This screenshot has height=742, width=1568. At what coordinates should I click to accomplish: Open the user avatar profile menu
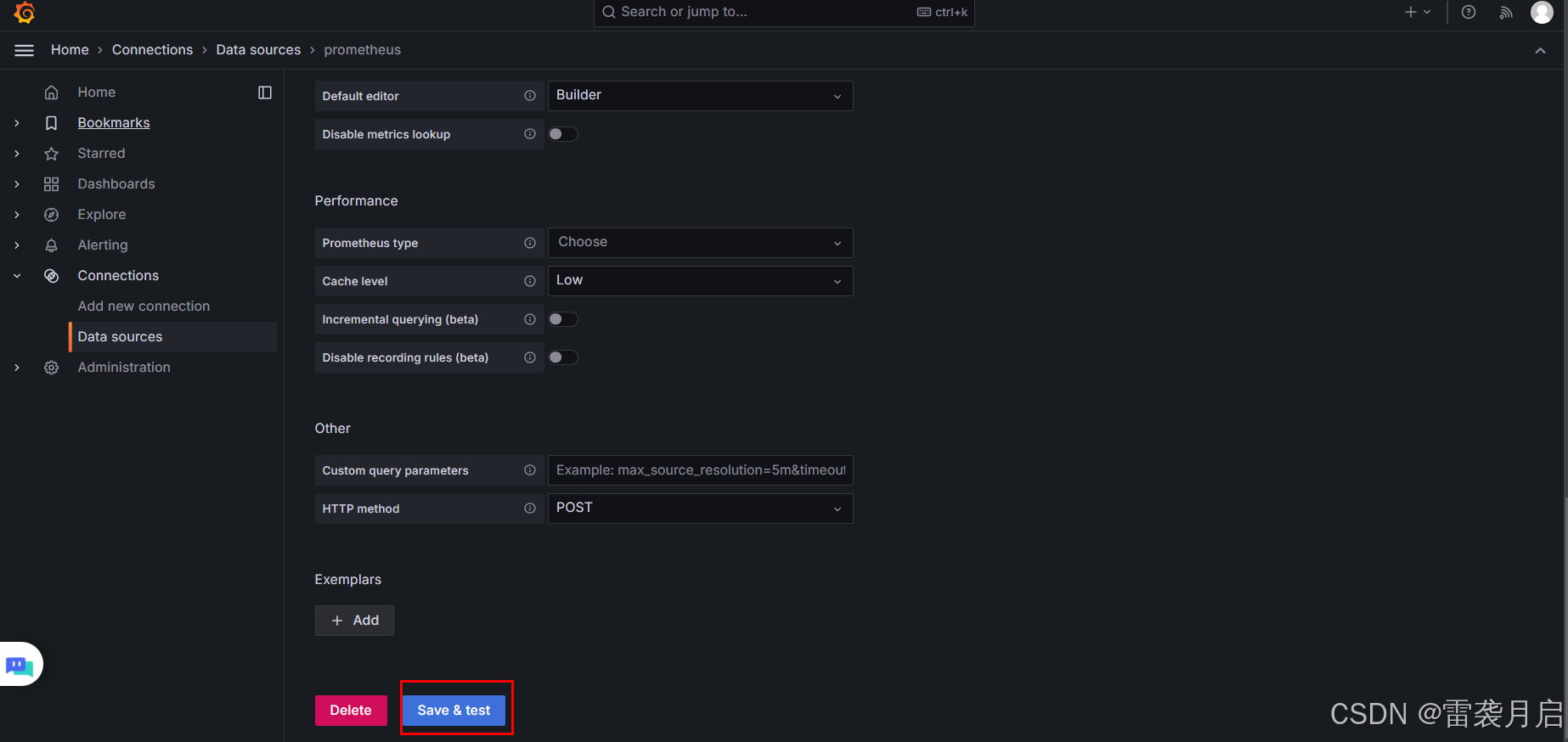(x=1542, y=12)
